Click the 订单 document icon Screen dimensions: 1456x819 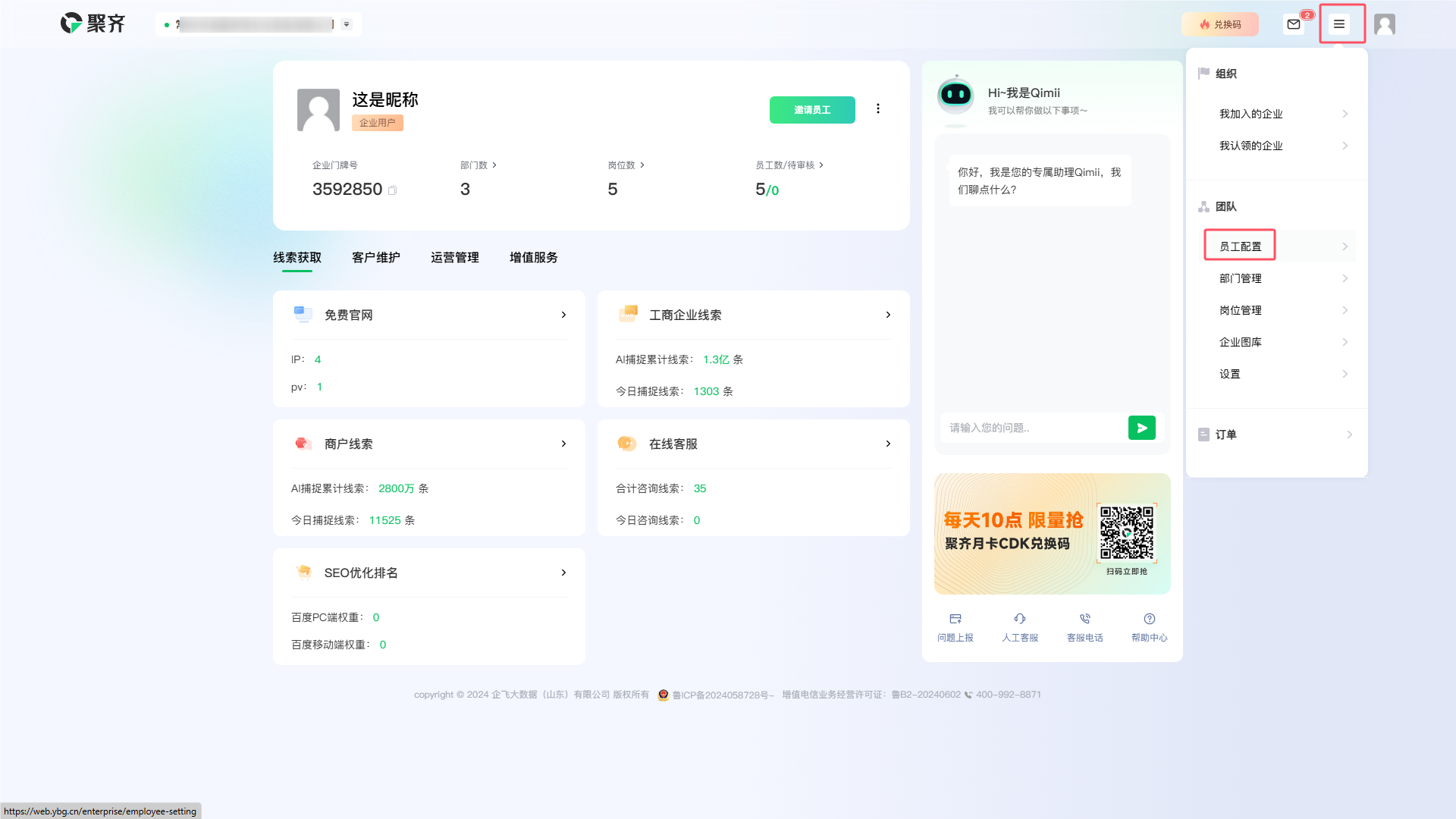1203,435
